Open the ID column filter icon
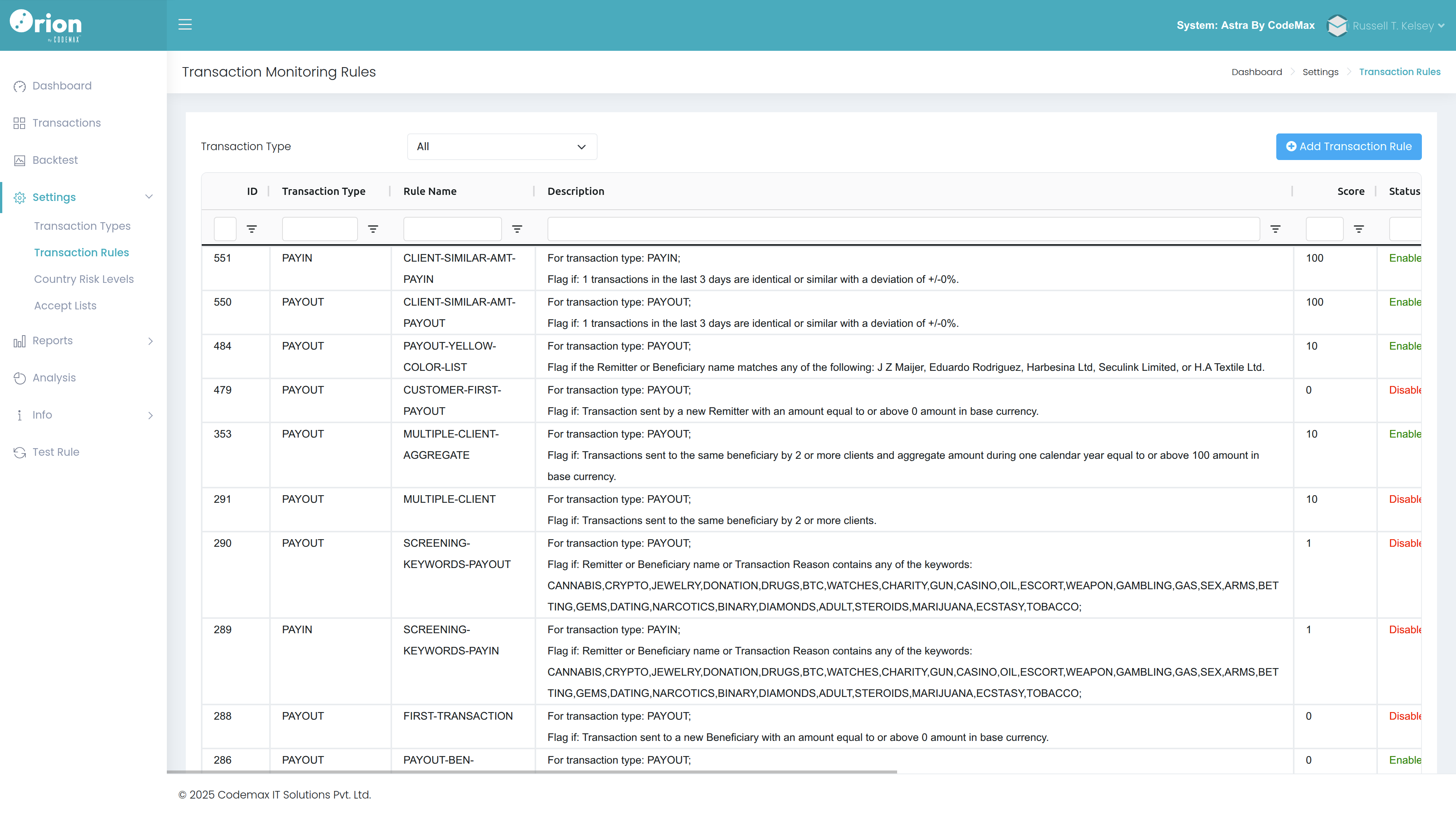Viewport: 1456px width, 819px height. (251, 229)
